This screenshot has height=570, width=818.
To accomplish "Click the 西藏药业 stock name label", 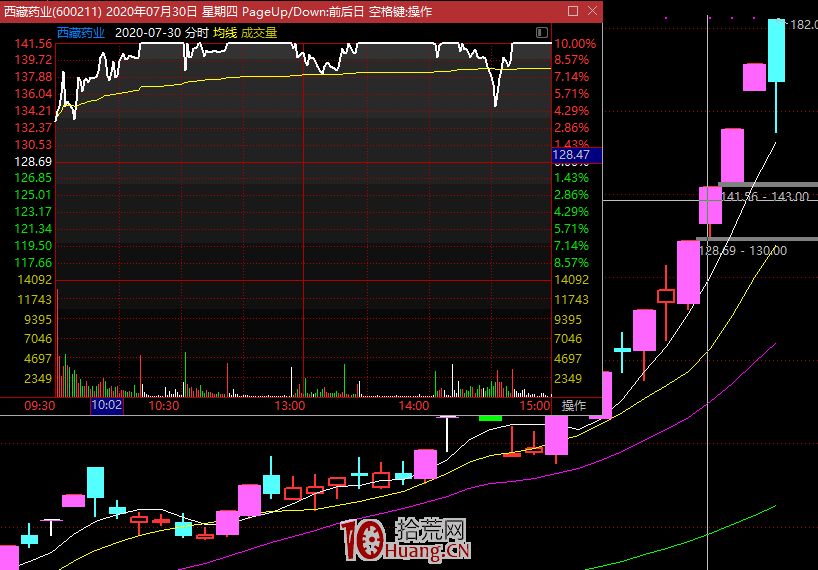I will pos(81,33).
